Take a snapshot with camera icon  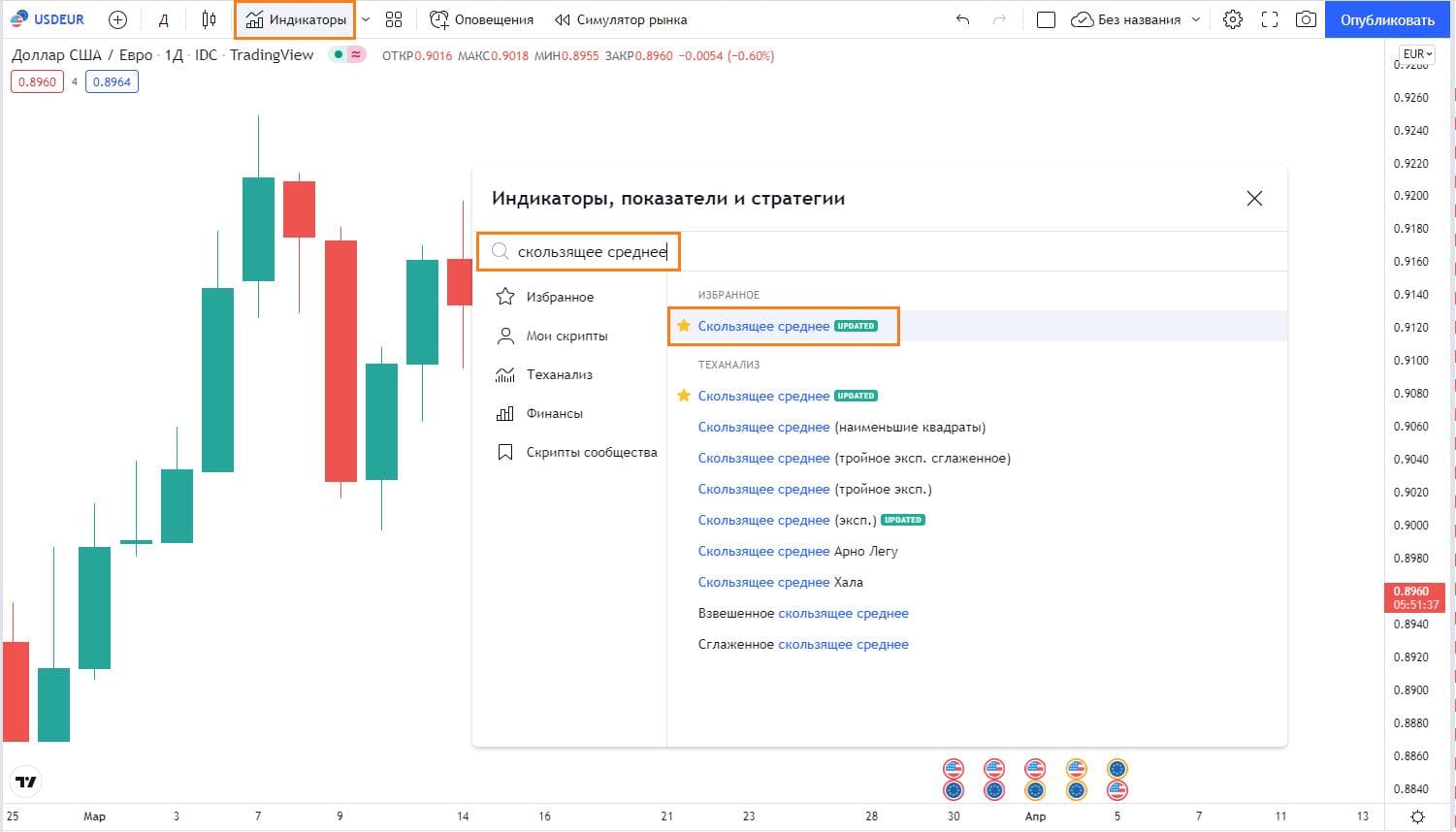click(x=1306, y=19)
